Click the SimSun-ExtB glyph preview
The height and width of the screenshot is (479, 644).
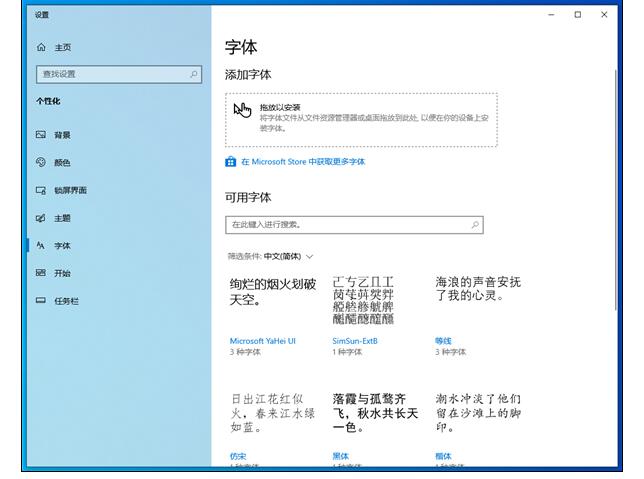pos(363,300)
